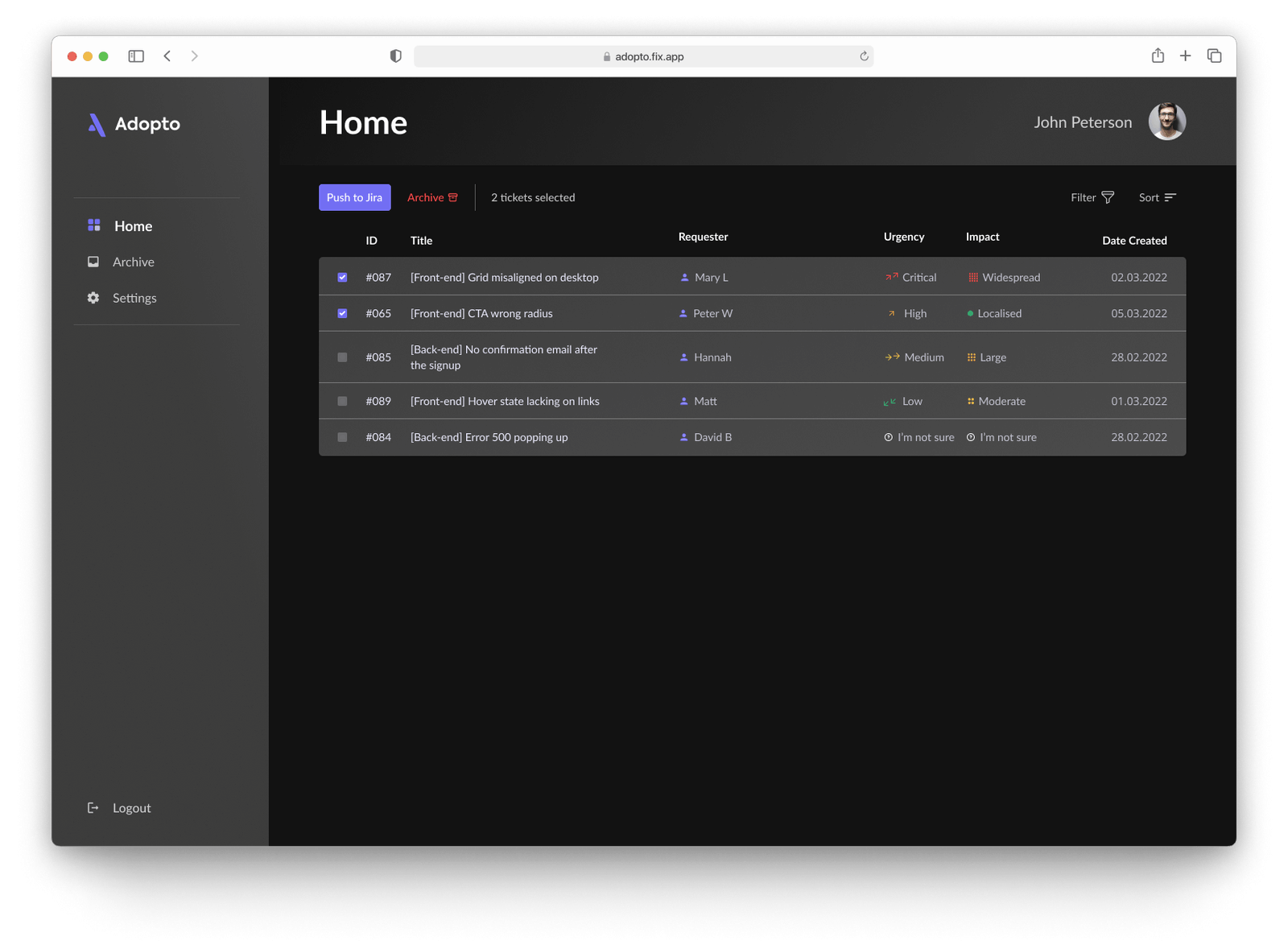Viewport: 1288px width, 949px height.
Task: Open the Sort options
Action: point(1158,197)
